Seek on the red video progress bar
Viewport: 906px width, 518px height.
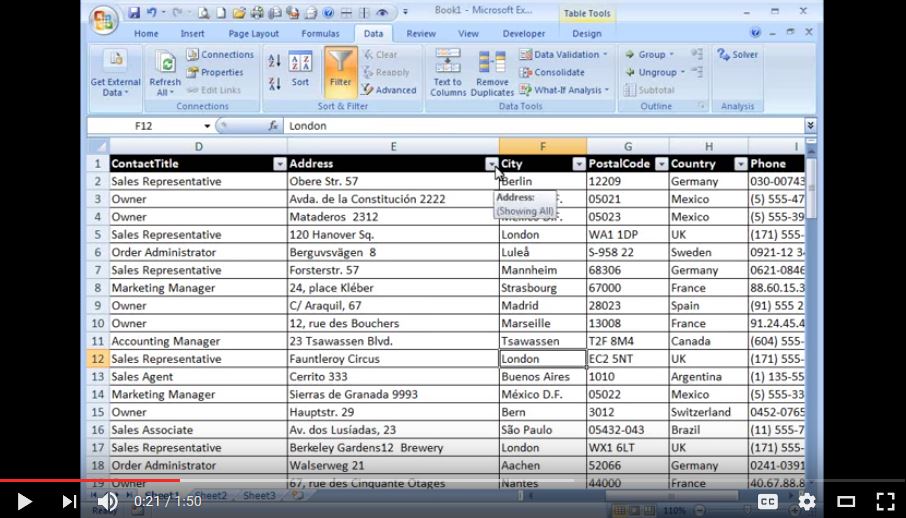[x=90, y=480]
